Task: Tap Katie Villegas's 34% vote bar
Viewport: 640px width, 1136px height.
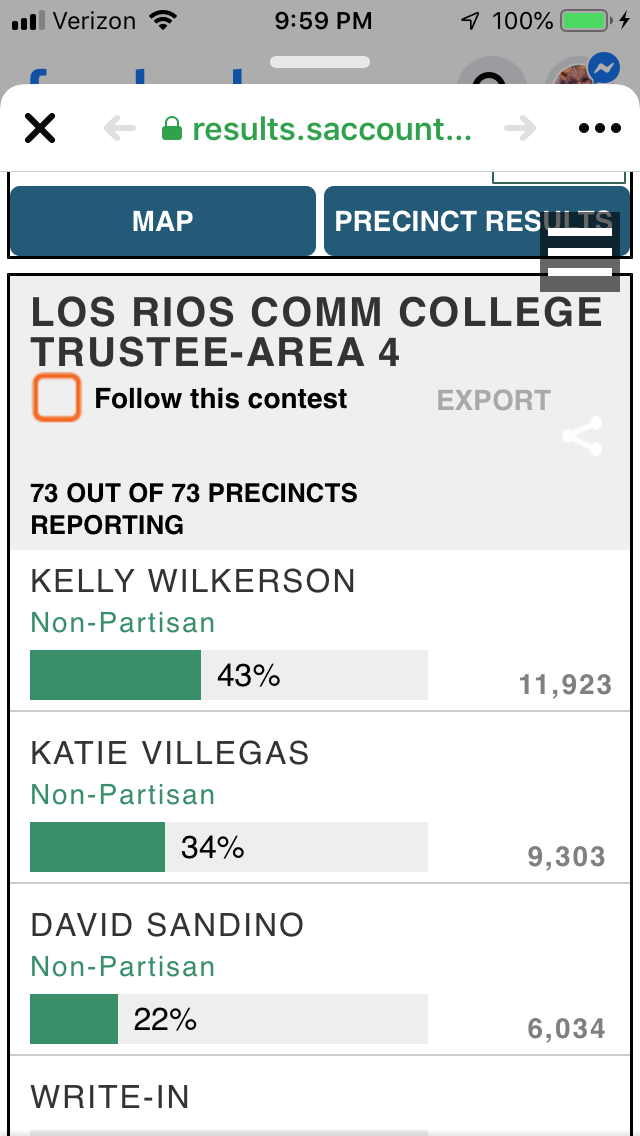Action: (229, 847)
